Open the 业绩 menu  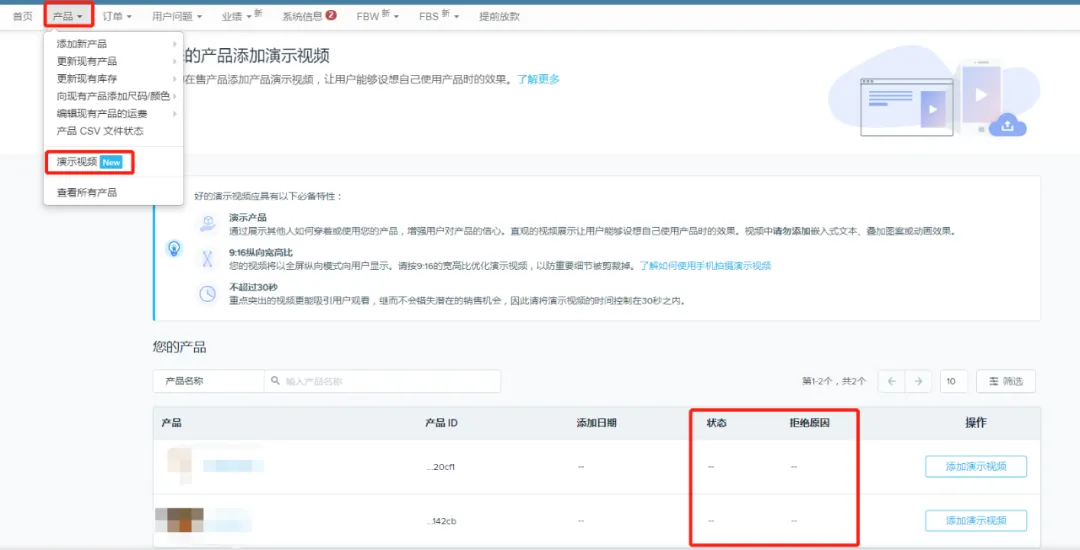242,16
